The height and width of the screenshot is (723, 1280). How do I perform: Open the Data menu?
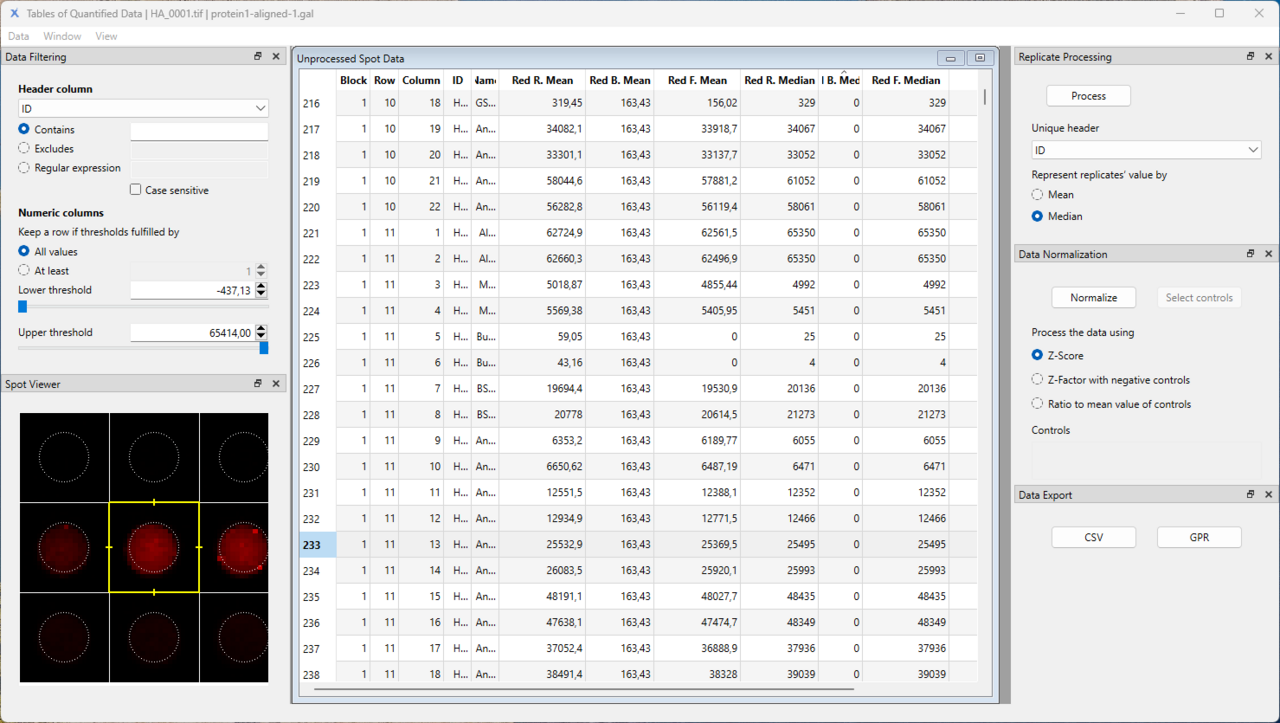point(18,35)
